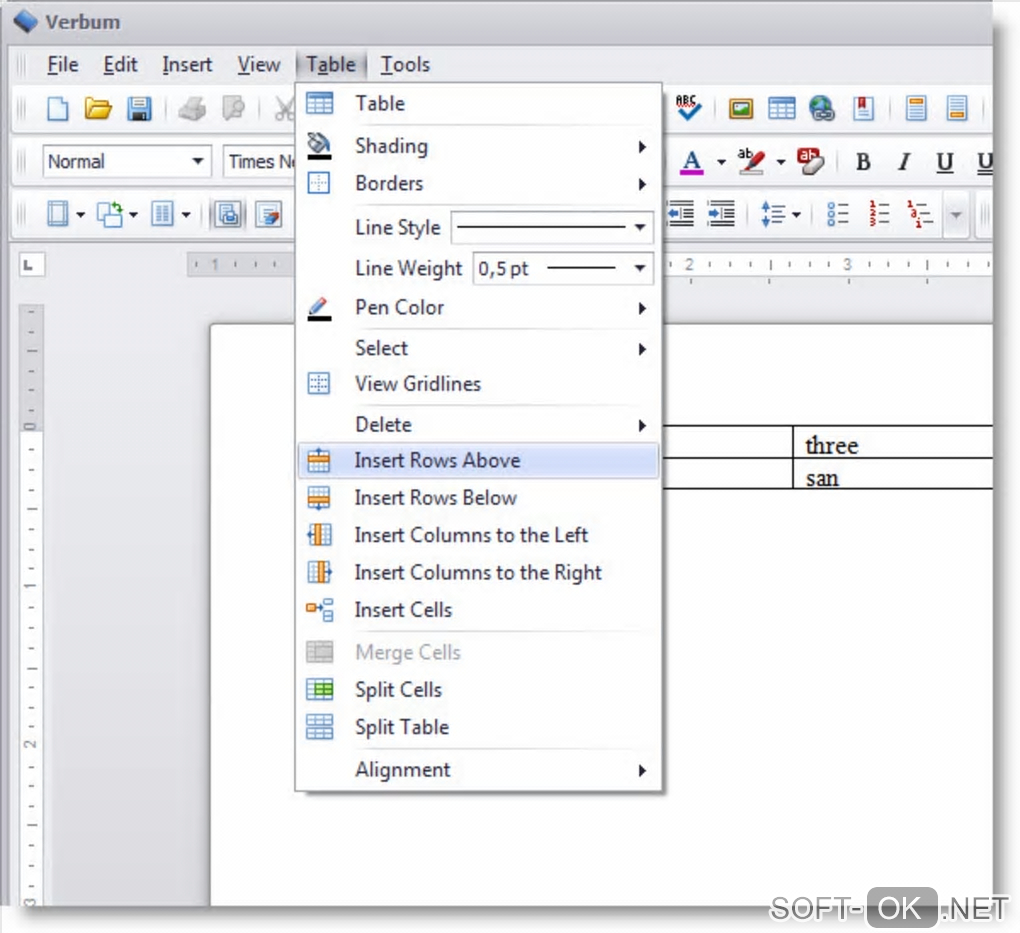Click the tab stop selector beside the ruler

click(31, 265)
